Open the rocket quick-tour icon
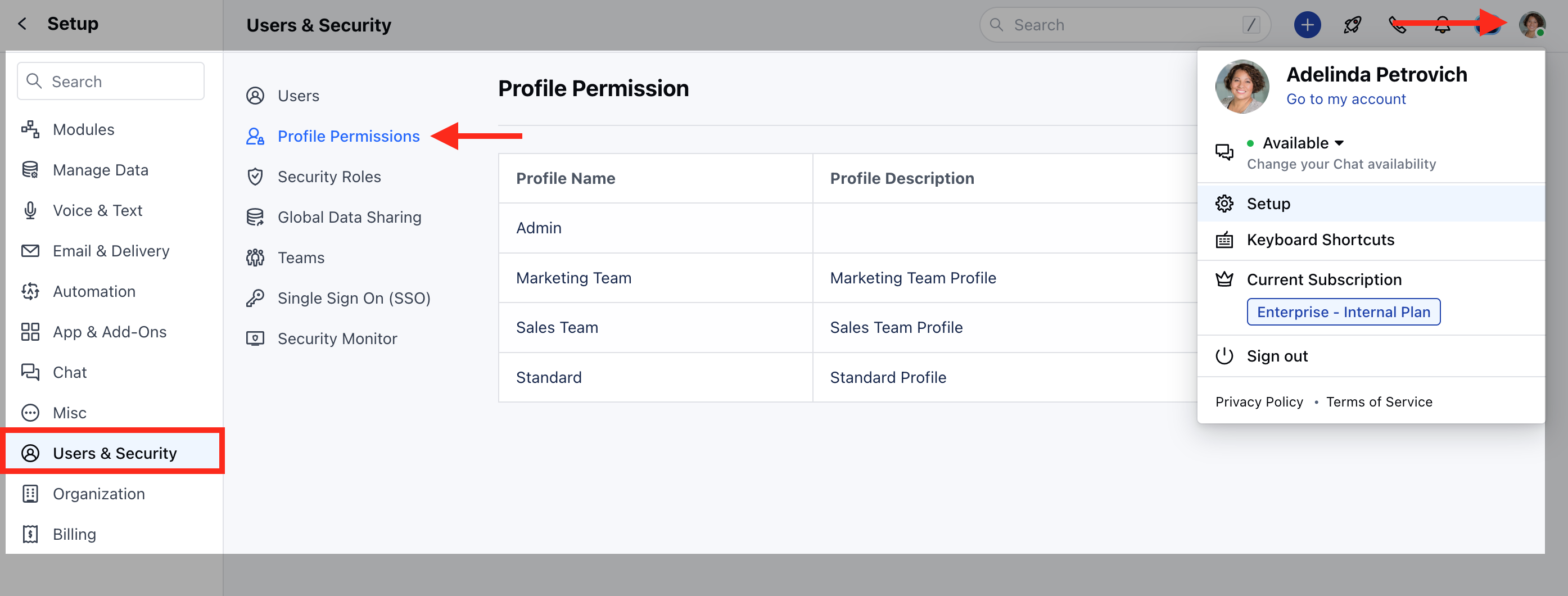The height and width of the screenshot is (596, 1568). click(x=1352, y=24)
